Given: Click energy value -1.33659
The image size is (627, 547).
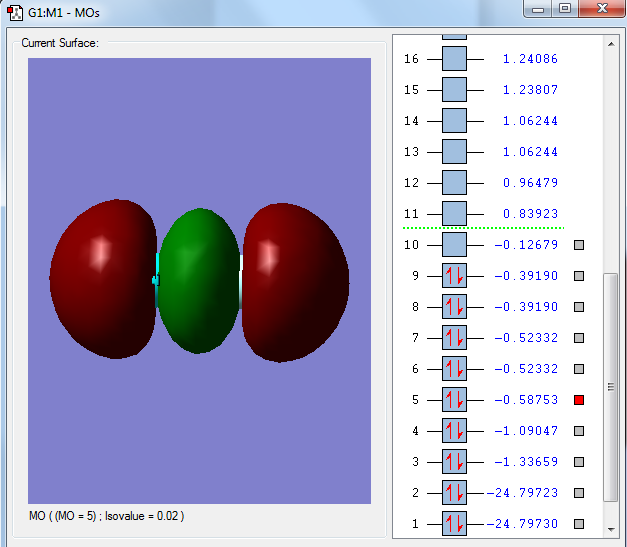Looking at the screenshot, I should coord(526,461).
